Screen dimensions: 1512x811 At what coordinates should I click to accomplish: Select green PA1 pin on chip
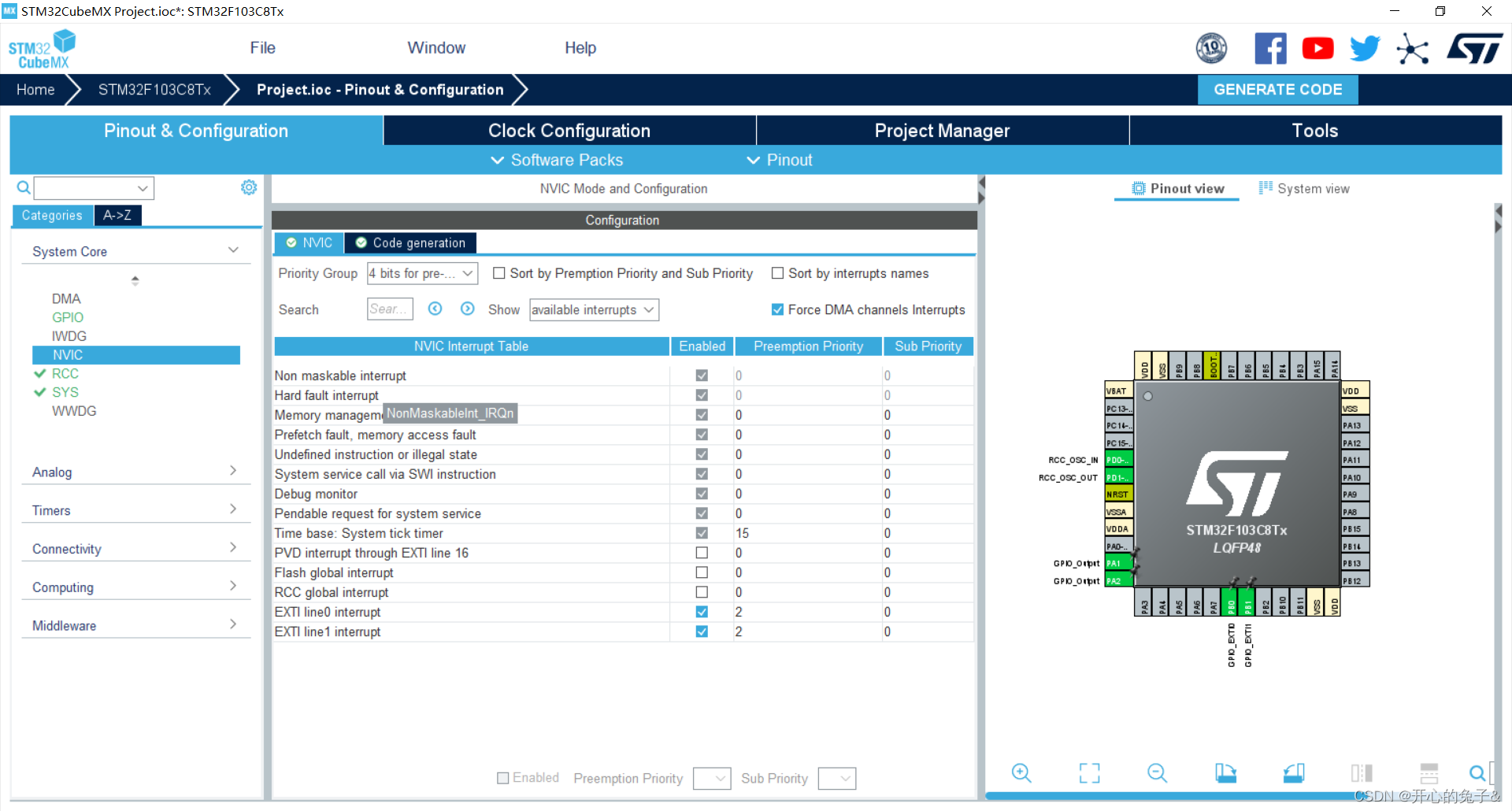tap(1118, 564)
